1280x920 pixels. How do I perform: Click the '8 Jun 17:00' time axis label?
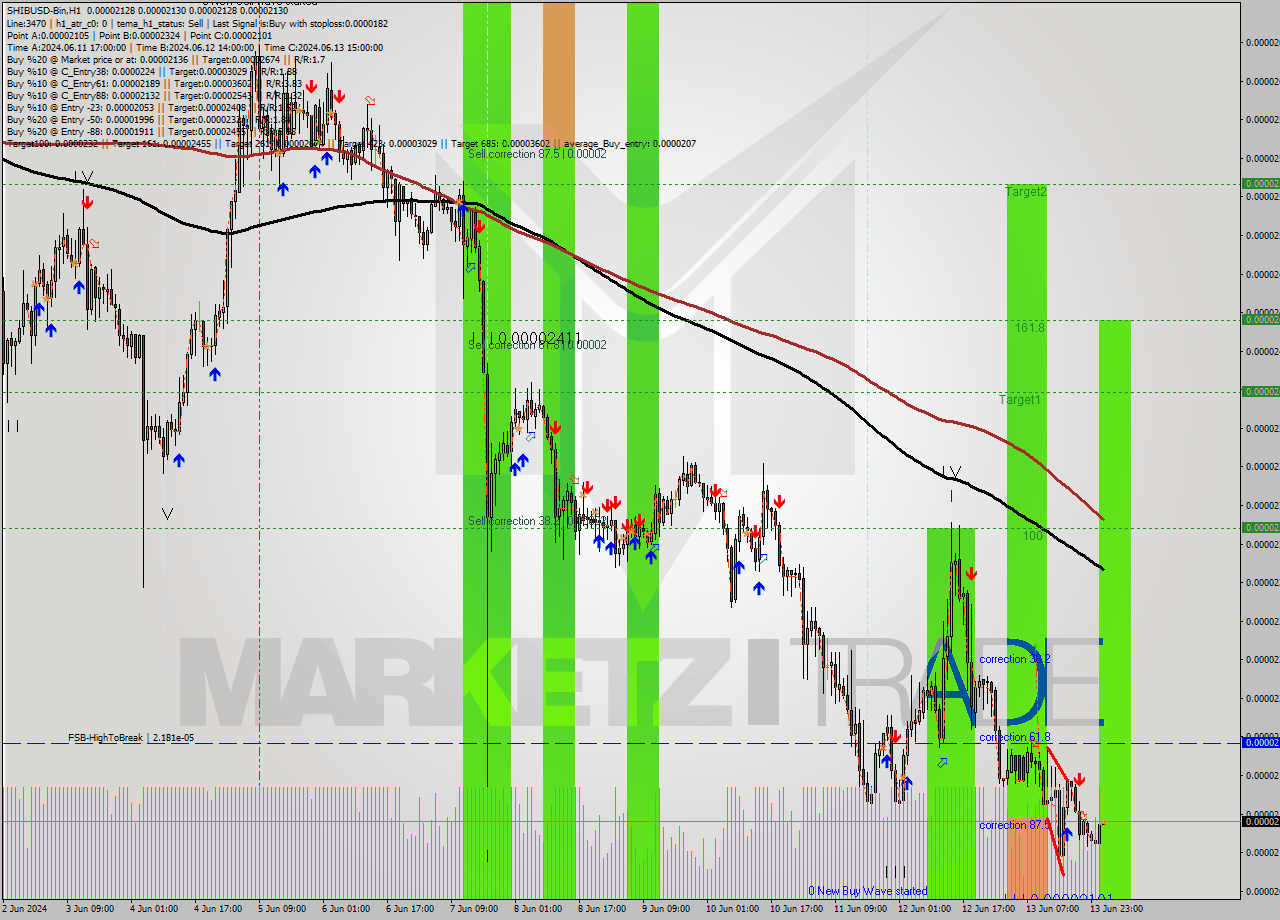(602, 909)
